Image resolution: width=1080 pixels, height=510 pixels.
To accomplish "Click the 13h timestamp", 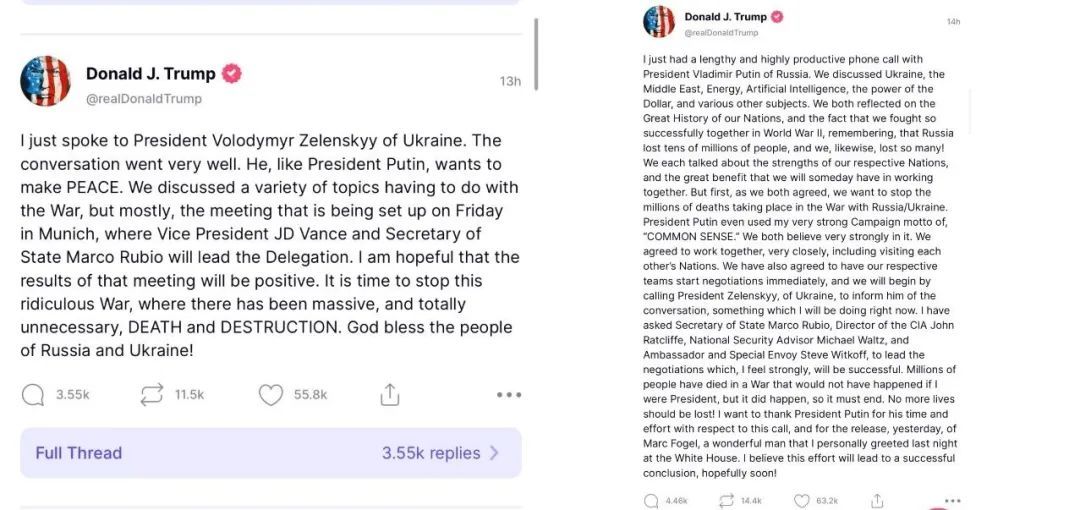I will coord(510,81).
